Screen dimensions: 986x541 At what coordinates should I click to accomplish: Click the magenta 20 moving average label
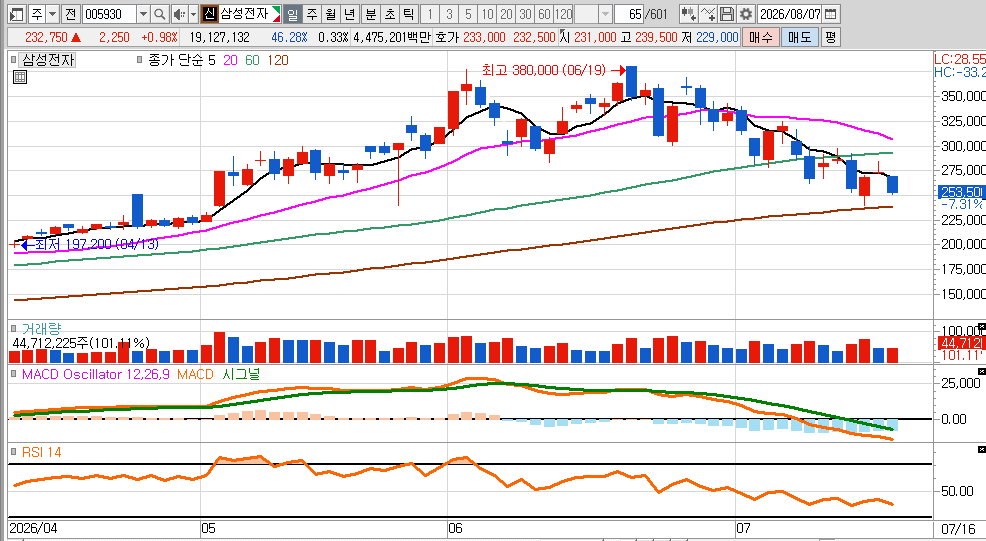[231, 60]
